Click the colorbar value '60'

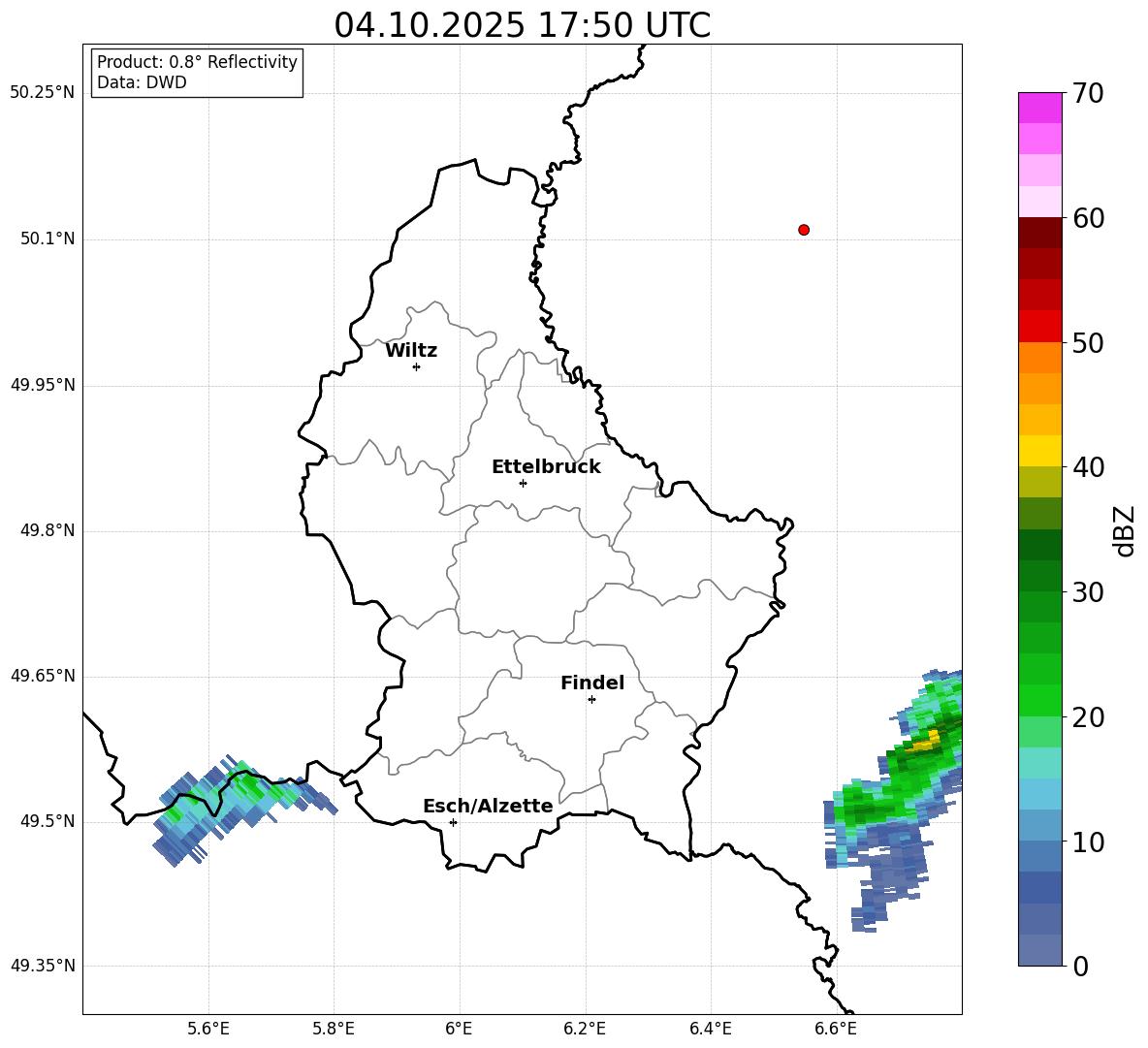coord(1088,218)
